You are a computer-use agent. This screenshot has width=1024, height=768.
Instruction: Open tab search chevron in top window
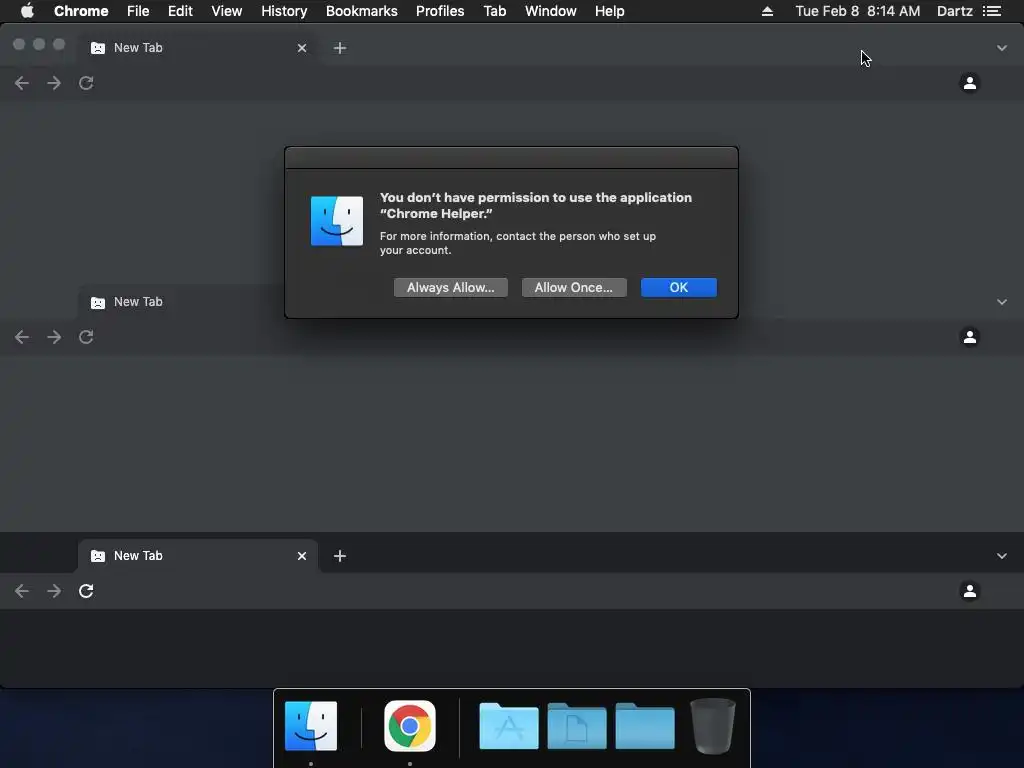pyautogui.click(x=1002, y=48)
